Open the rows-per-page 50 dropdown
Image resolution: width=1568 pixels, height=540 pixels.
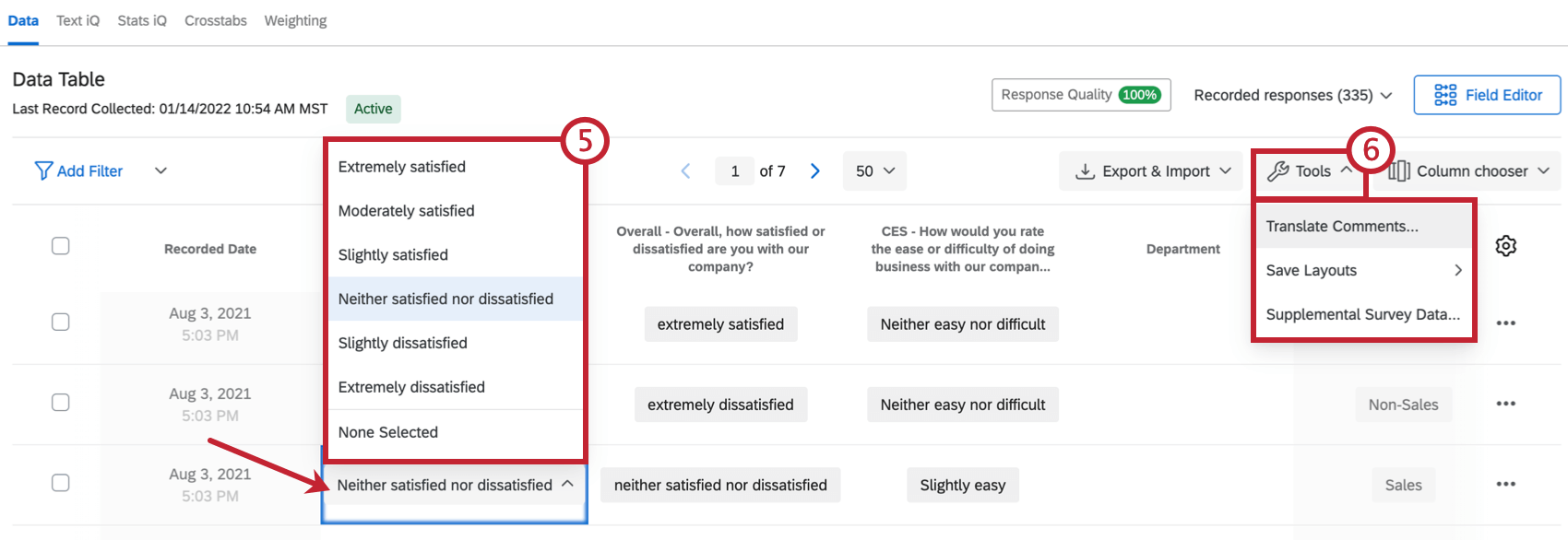(x=874, y=170)
